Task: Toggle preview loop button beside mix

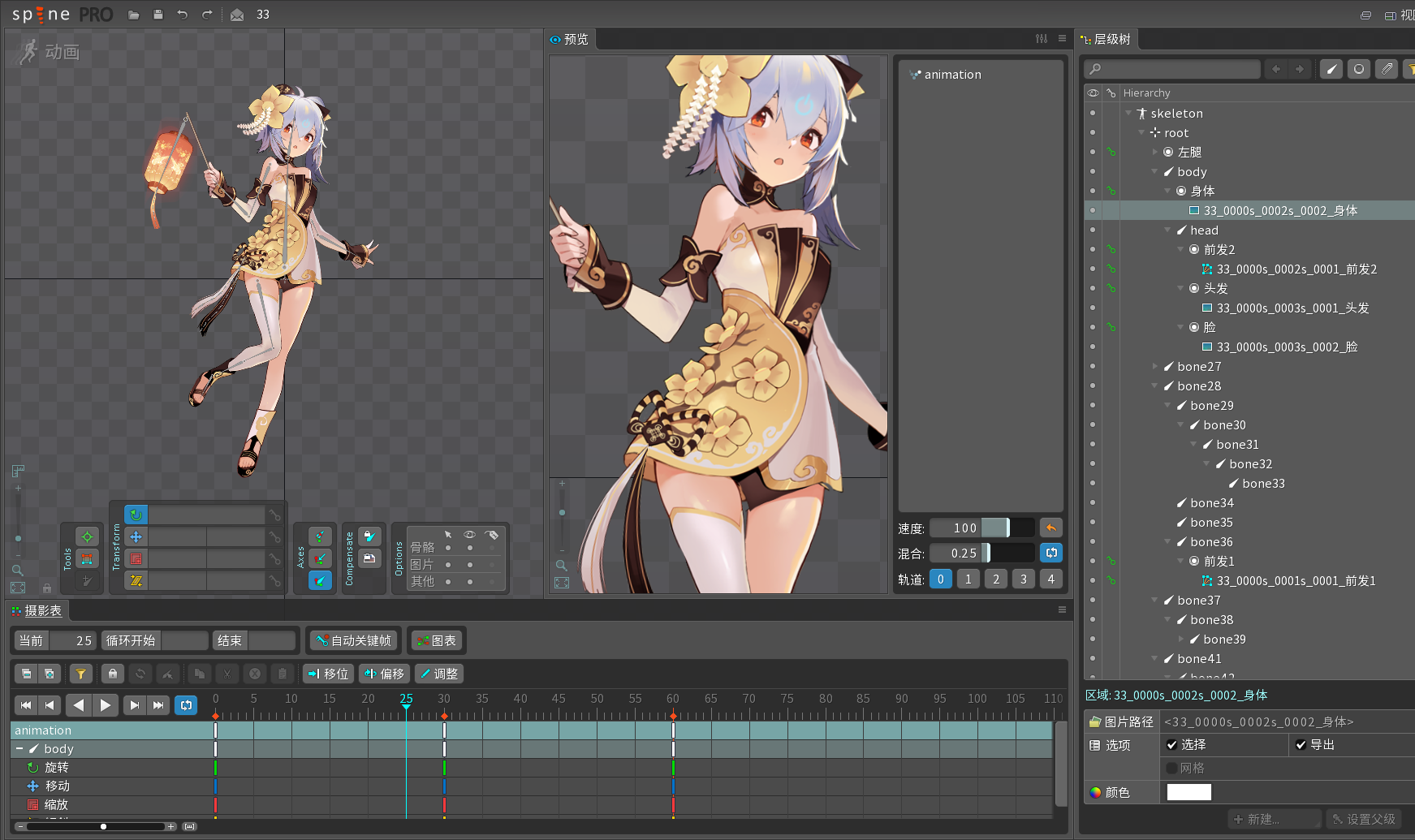Action: [1051, 553]
